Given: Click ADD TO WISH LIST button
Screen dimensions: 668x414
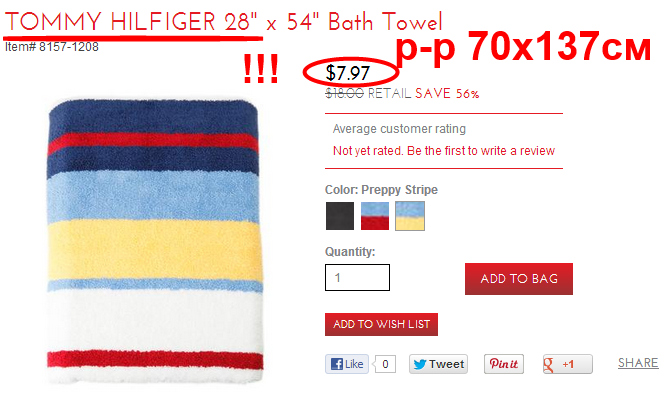Looking at the screenshot, I should tap(381, 324).
